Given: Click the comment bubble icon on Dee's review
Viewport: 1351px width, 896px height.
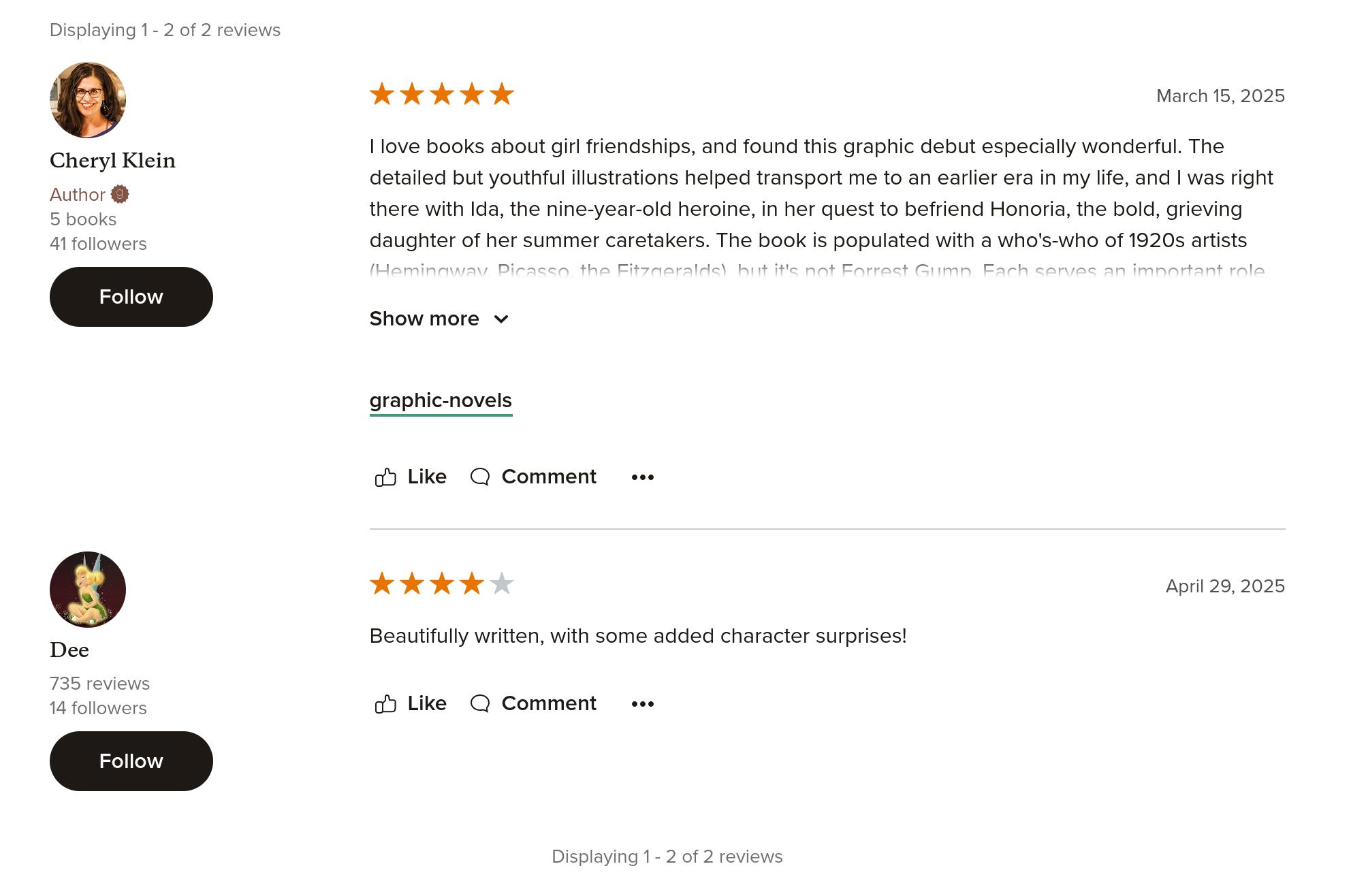Looking at the screenshot, I should pyautogui.click(x=480, y=703).
